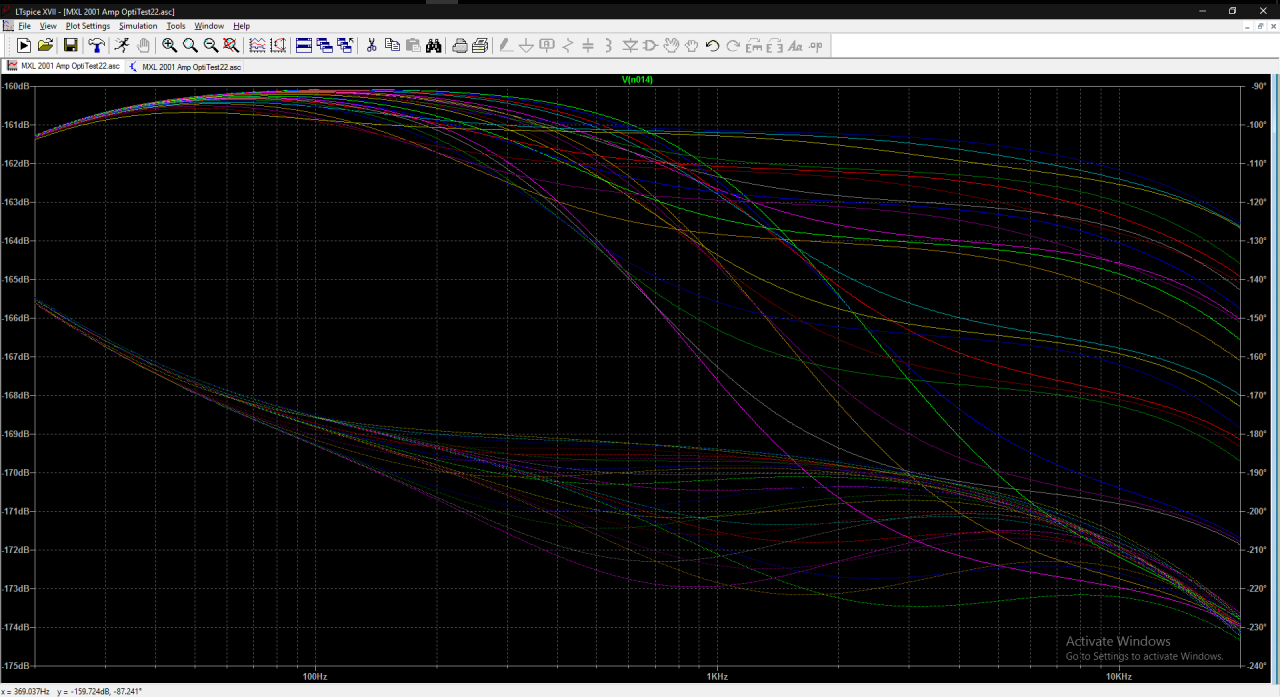Click the -168dB left axis label
1280x697 pixels.
[15, 395]
